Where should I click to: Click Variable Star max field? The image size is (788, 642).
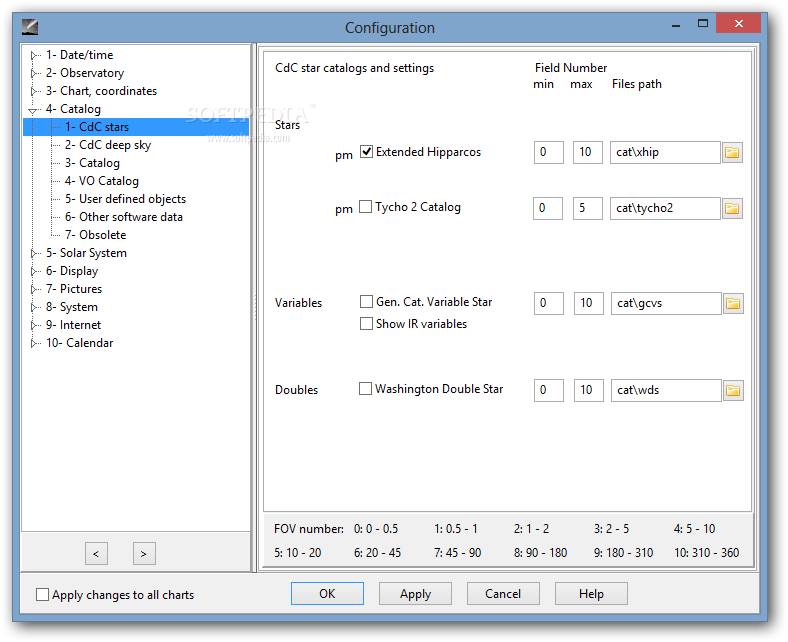(588, 303)
